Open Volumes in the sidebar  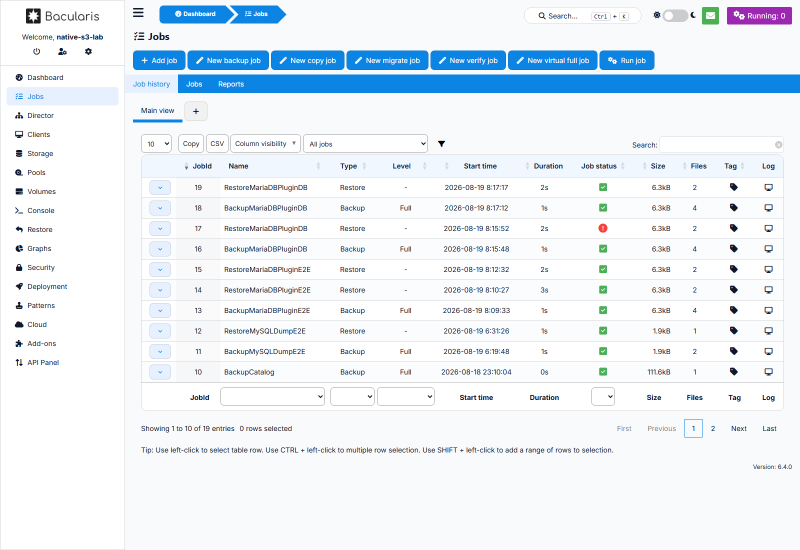(x=62, y=191)
